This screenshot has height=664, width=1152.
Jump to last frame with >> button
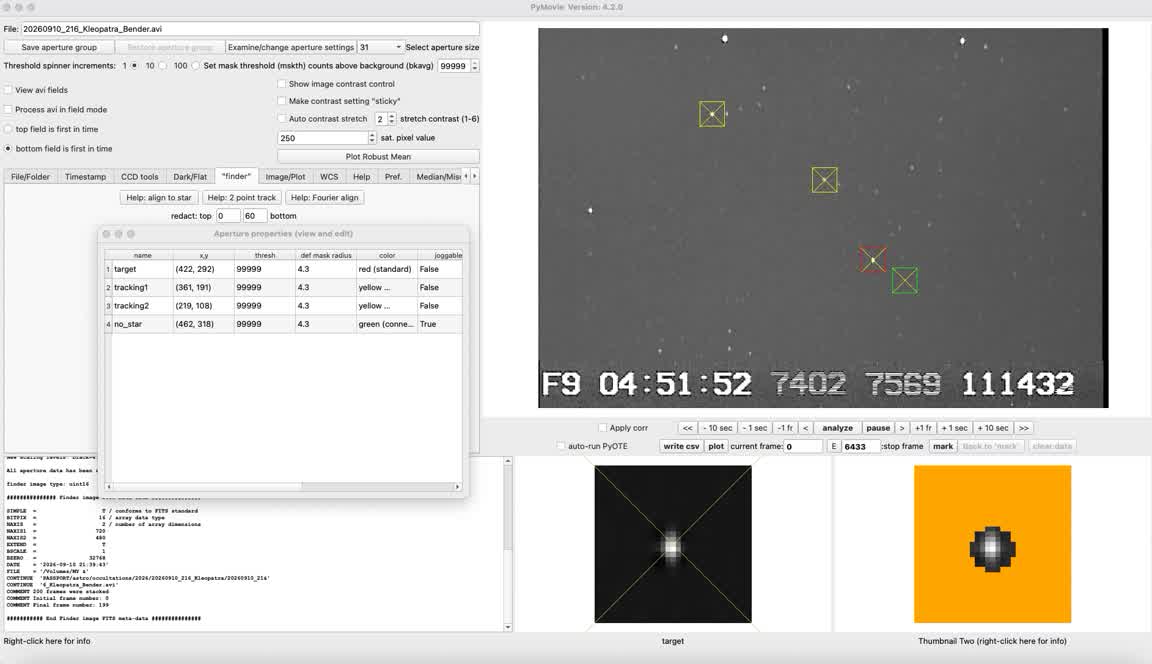click(1023, 428)
